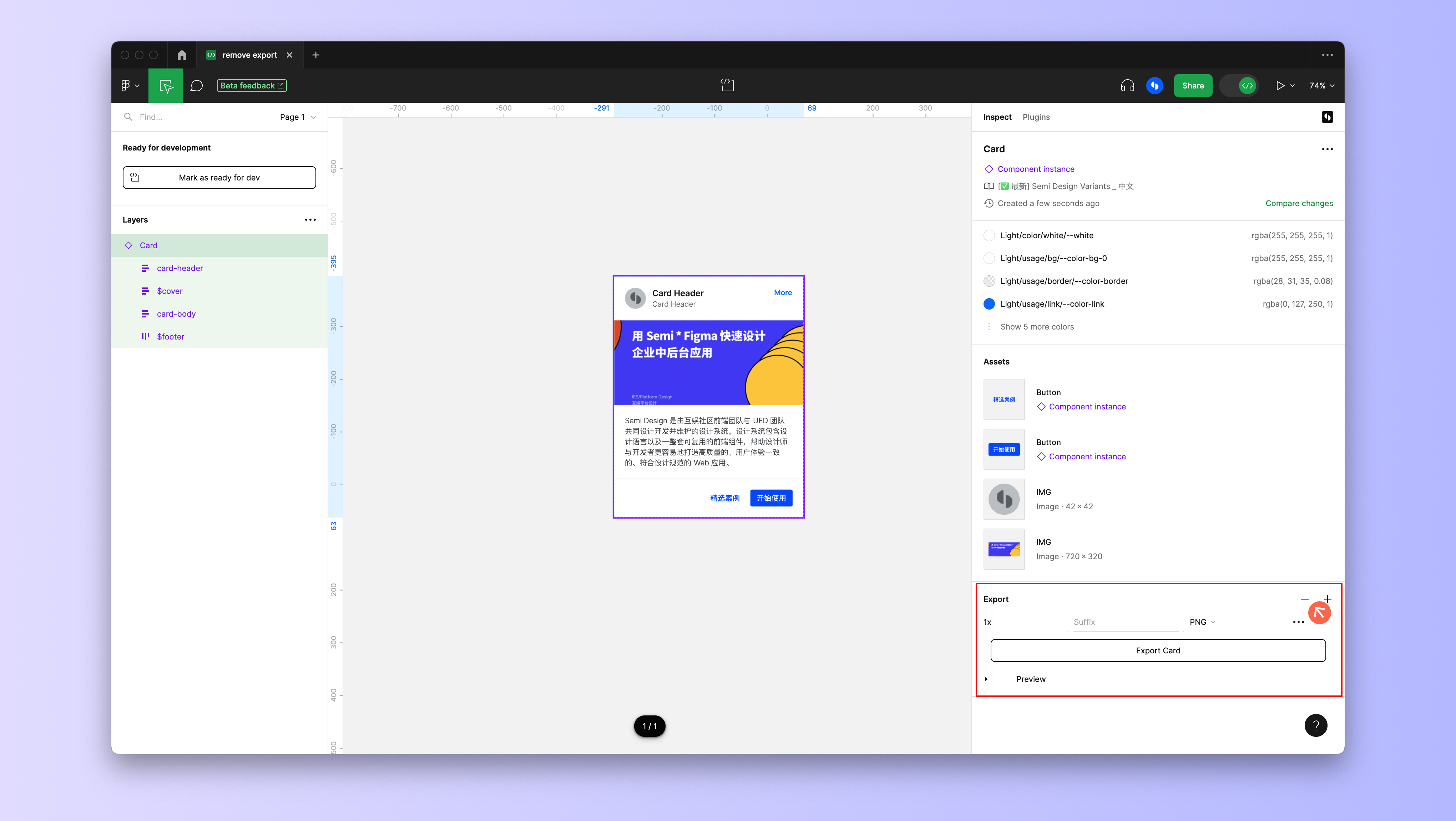Add export setting with plus icon
The height and width of the screenshot is (821, 1456).
click(1327, 599)
